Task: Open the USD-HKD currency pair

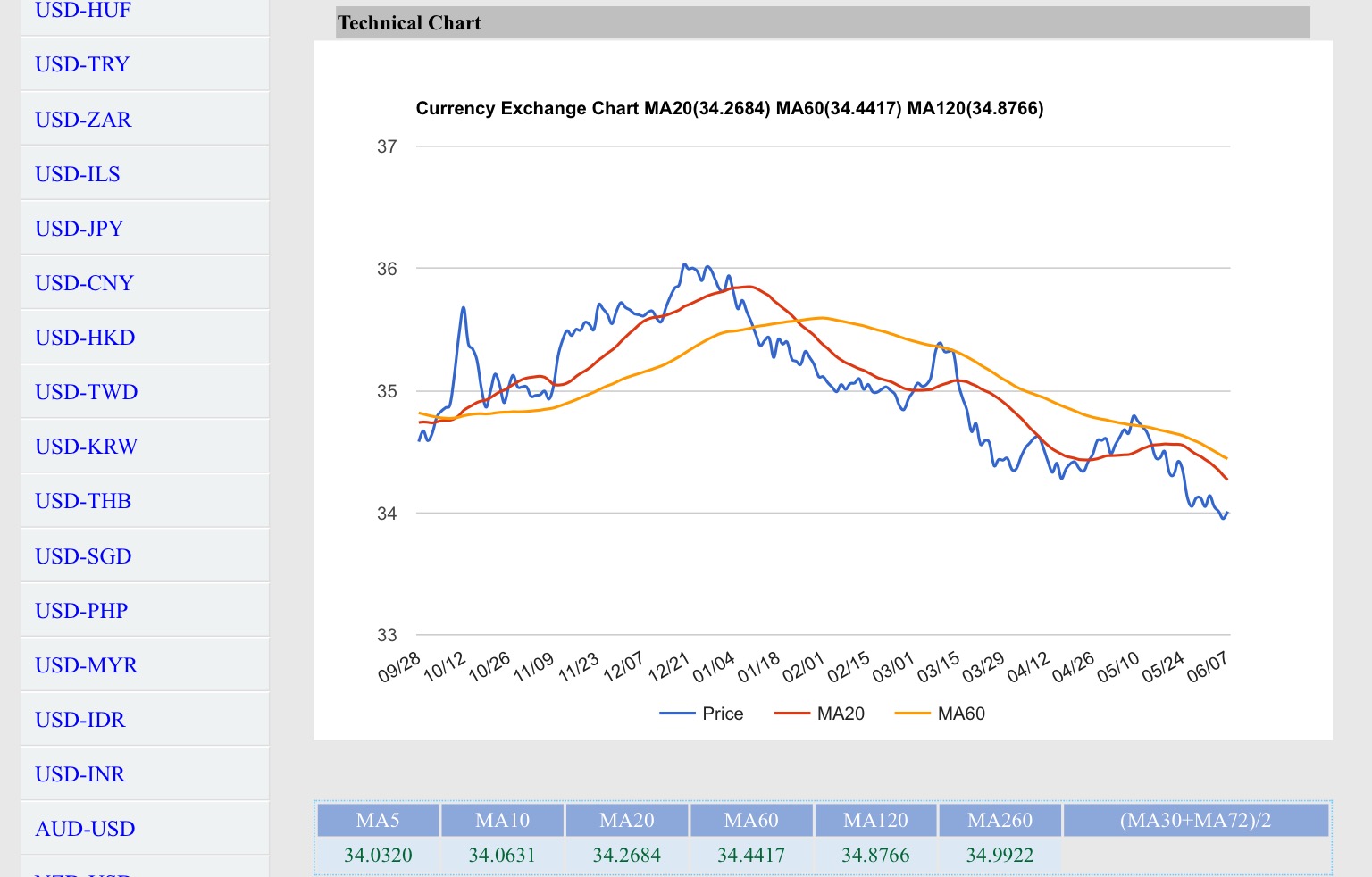Action: pyautogui.click(x=85, y=337)
